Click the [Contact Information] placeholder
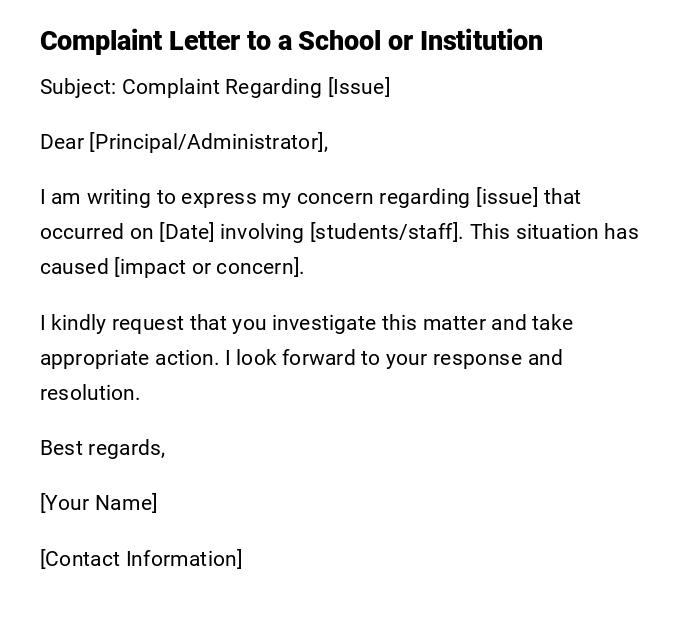The height and width of the screenshot is (621, 700). [141, 559]
